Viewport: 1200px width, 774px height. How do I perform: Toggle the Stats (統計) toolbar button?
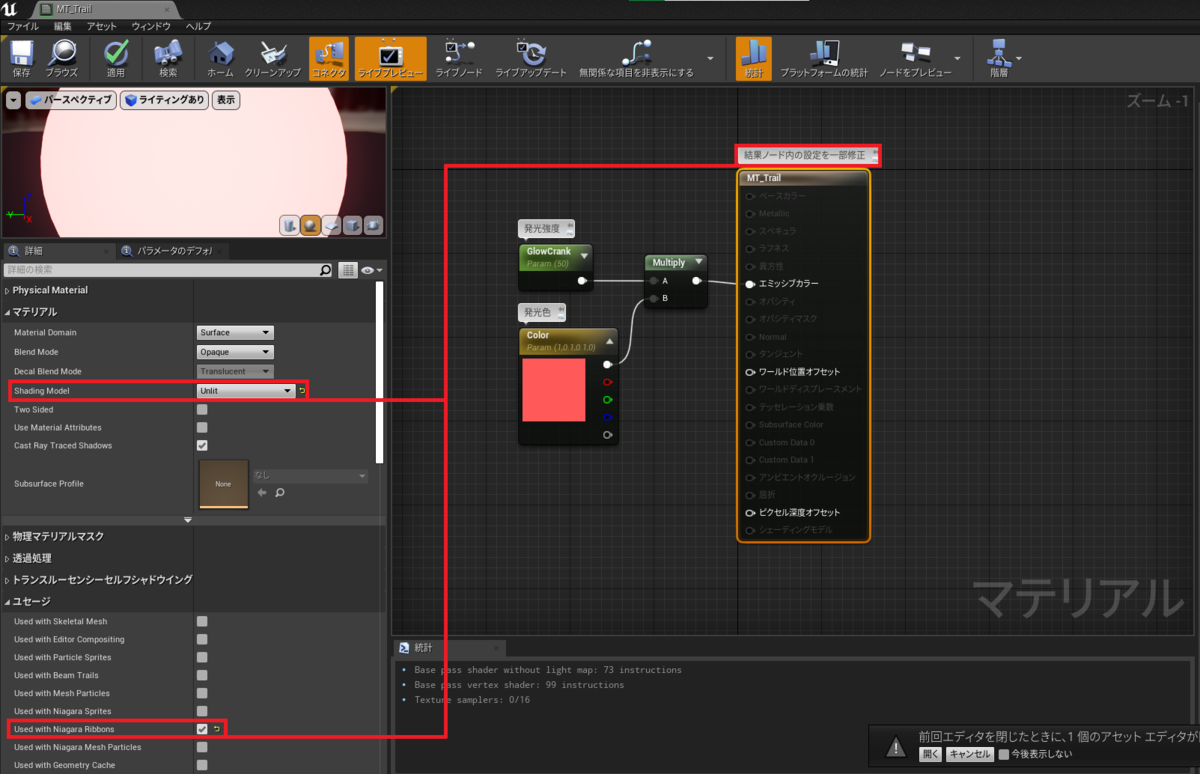(754, 58)
